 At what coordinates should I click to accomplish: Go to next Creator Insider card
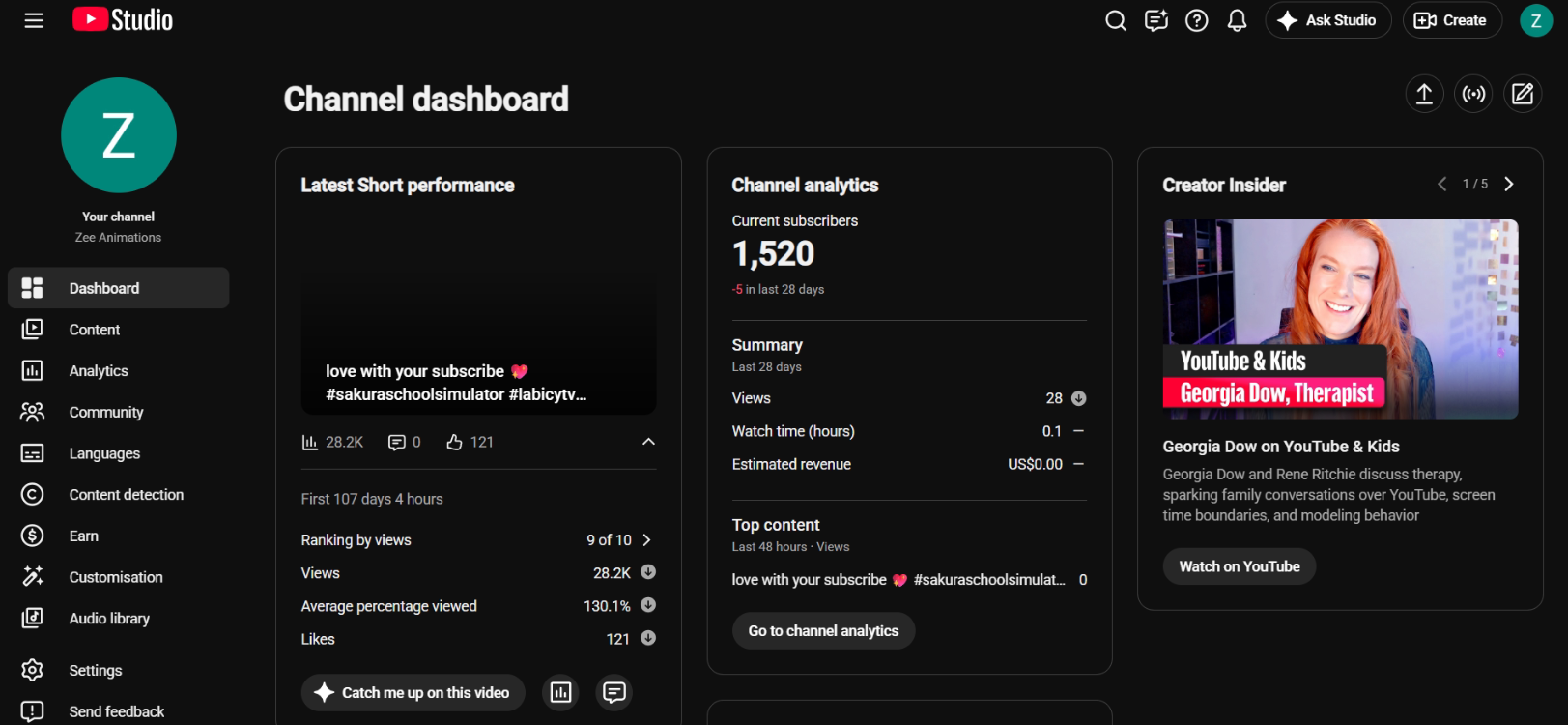(x=1509, y=184)
